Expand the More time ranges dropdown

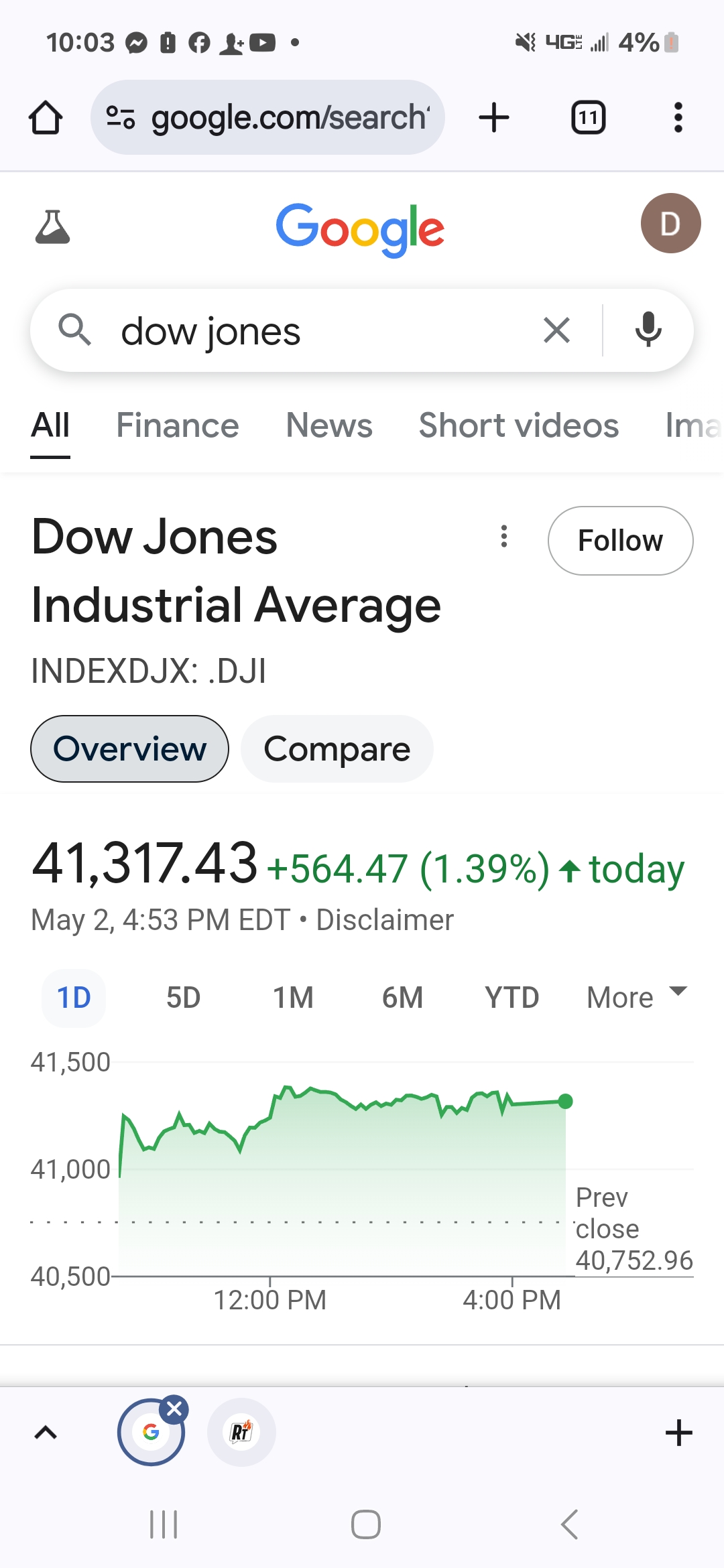point(637,997)
